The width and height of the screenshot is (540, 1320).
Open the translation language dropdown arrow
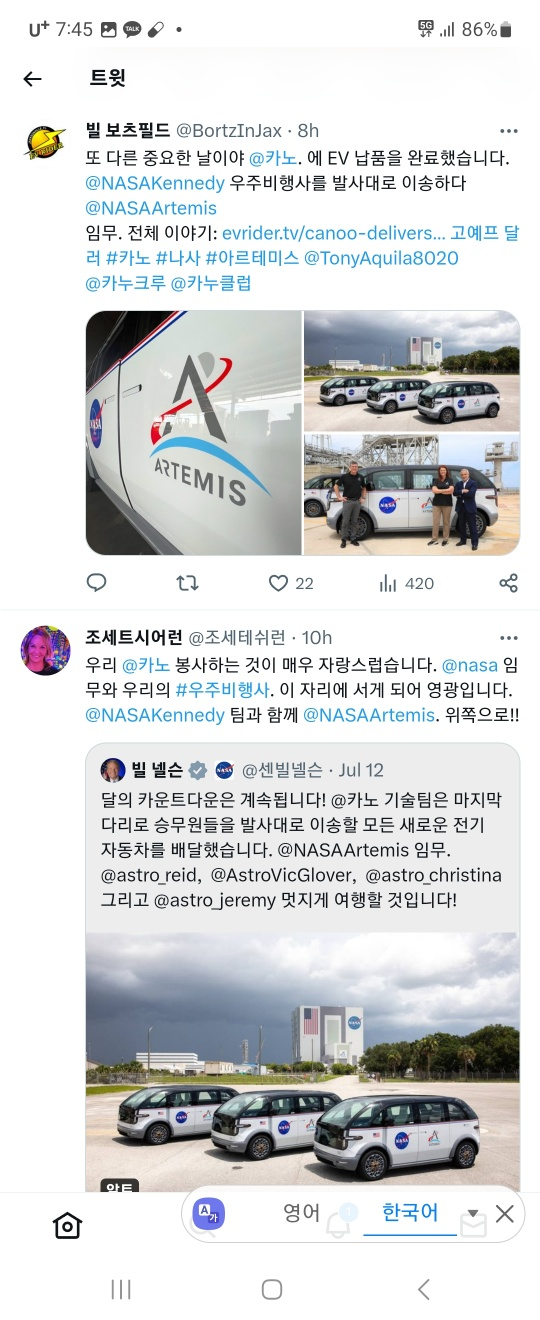tap(473, 1214)
